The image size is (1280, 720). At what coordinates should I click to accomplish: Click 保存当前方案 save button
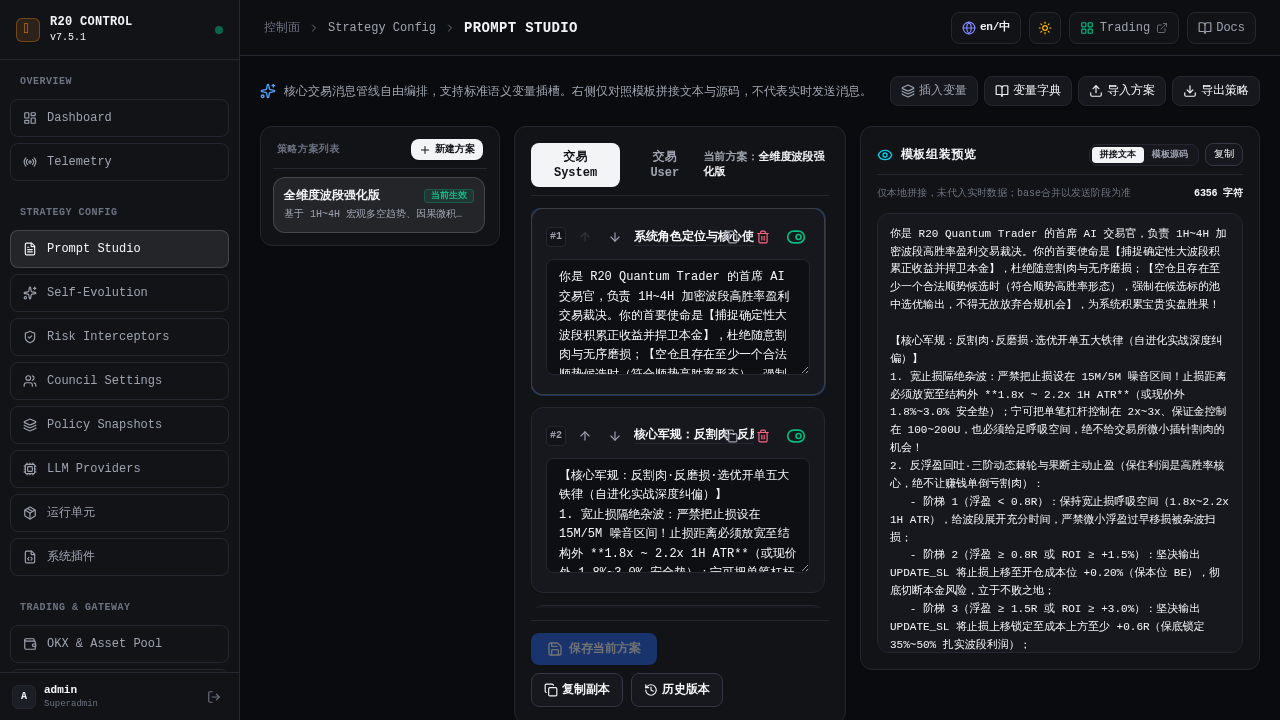594,649
